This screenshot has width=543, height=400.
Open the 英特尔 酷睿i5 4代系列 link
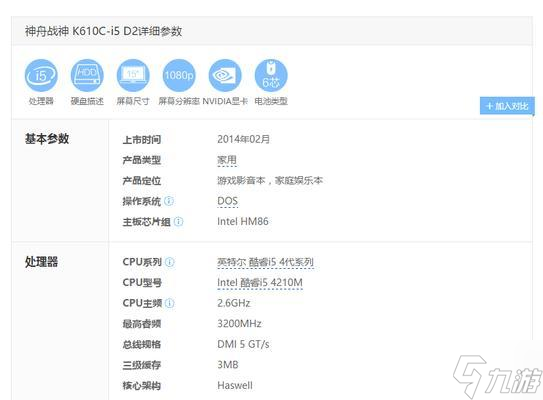(266, 262)
